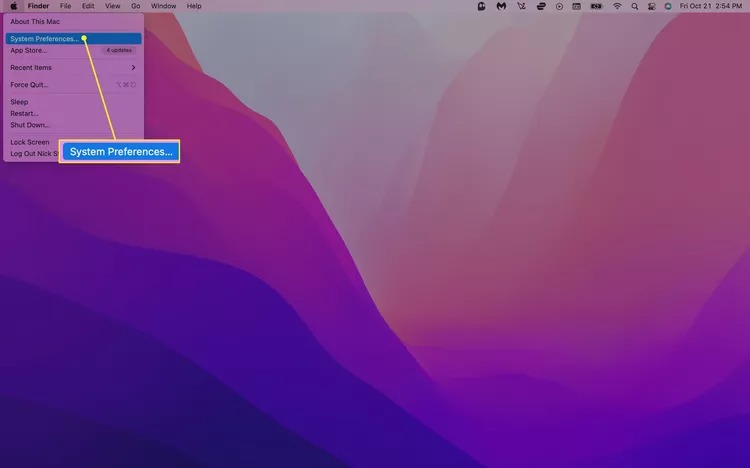This screenshot has width=750, height=468.
Task: Click the battery status icon
Action: click(596, 6)
